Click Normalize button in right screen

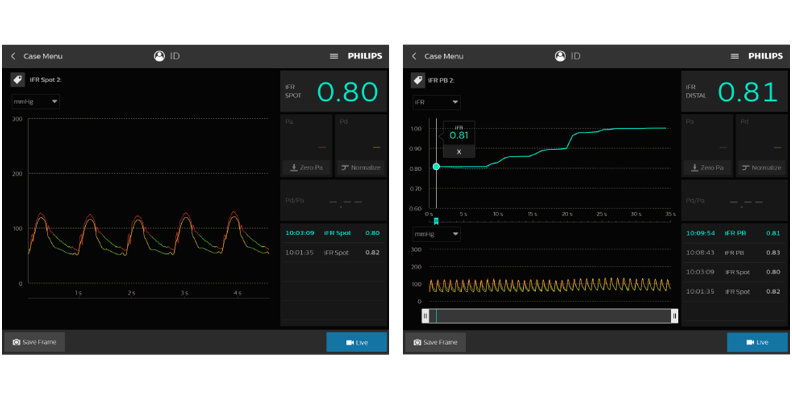tap(762, 168)
